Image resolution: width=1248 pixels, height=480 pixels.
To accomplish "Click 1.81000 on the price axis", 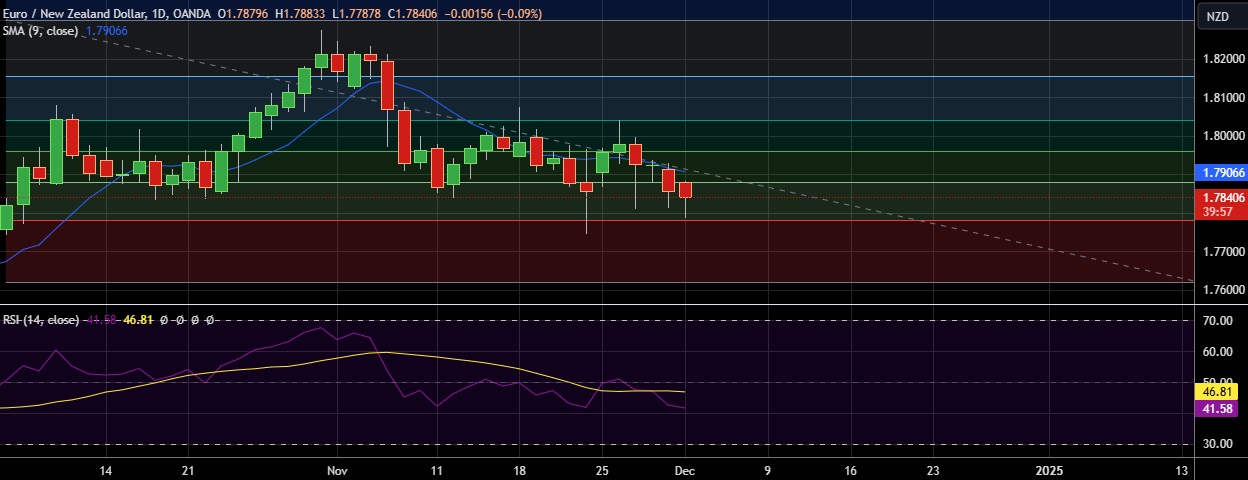I will [1223, 98].
